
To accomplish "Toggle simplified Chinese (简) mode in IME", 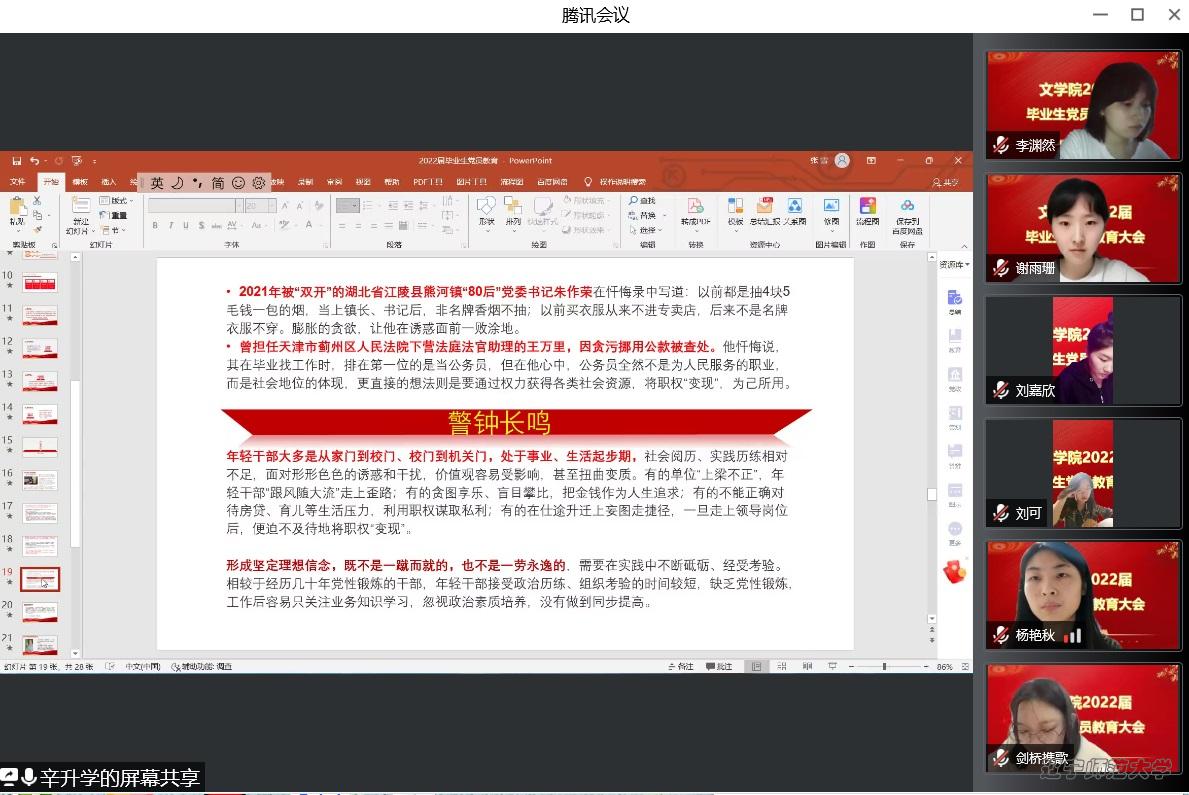I will coord(218,183).
